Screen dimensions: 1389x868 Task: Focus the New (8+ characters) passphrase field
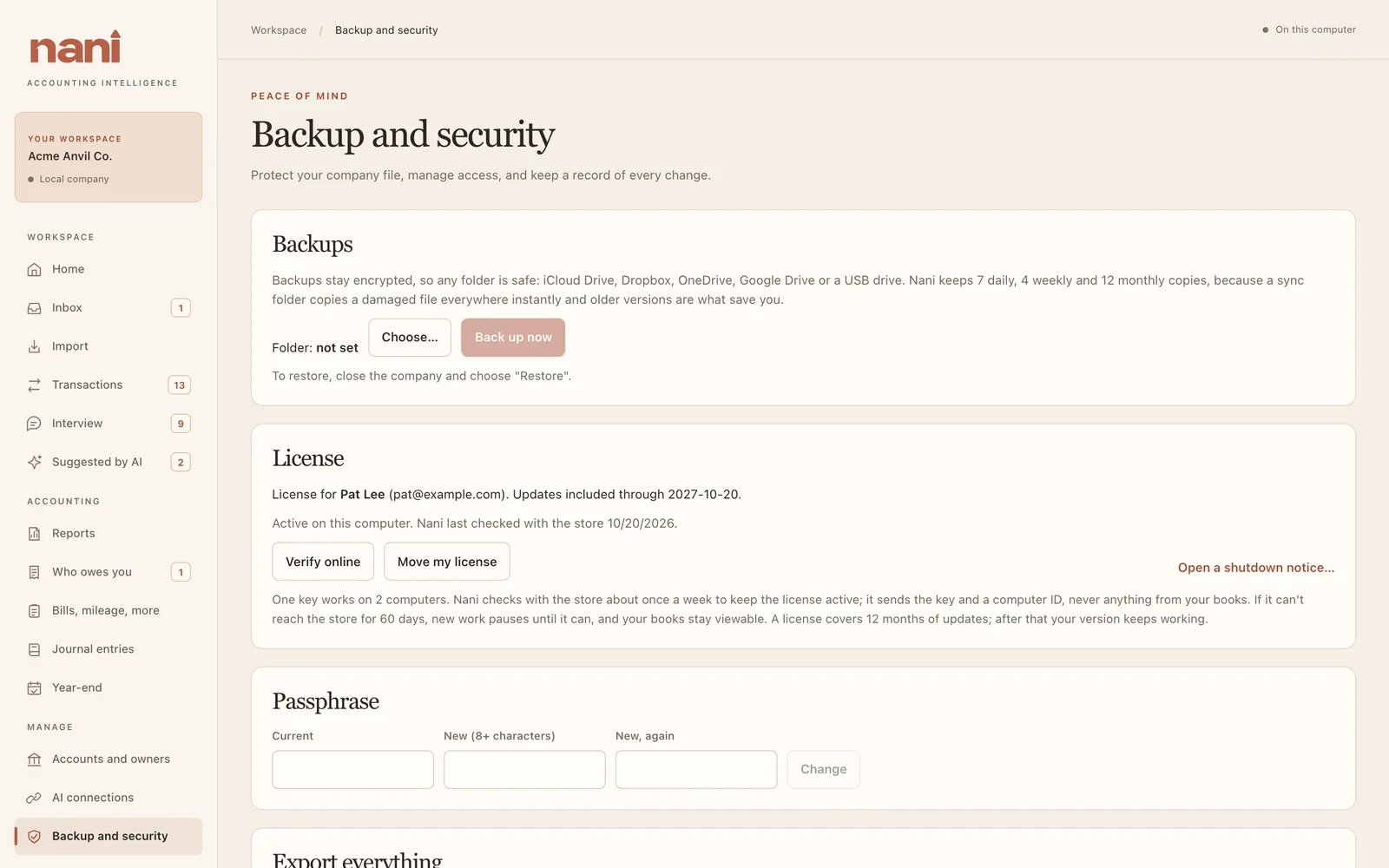(524, 770)
